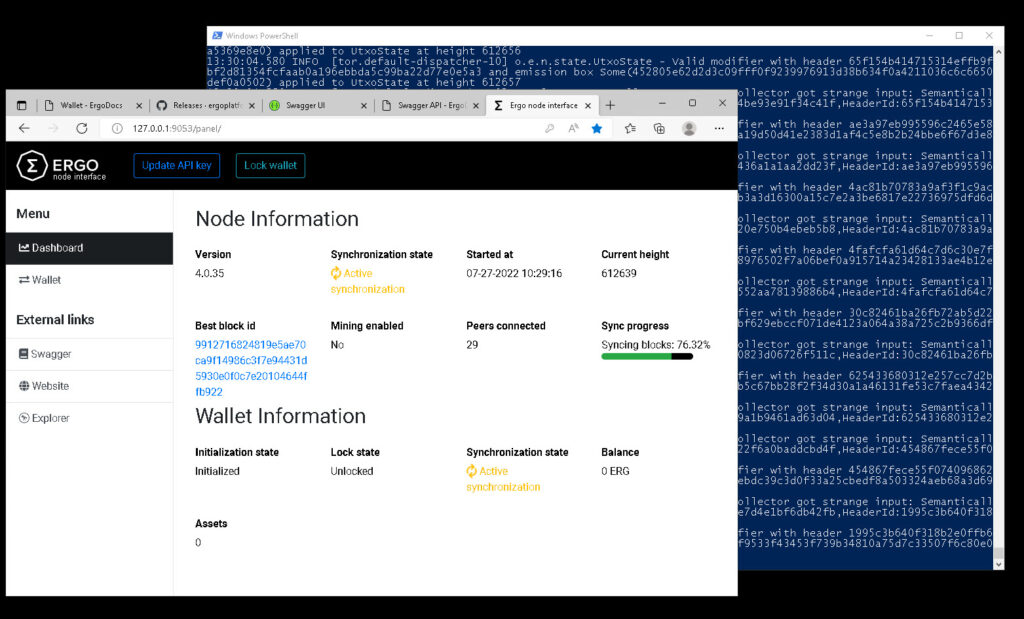Click the Update API key button
The height and width of the screenshot is (619, 1024).
pos(176,165)
